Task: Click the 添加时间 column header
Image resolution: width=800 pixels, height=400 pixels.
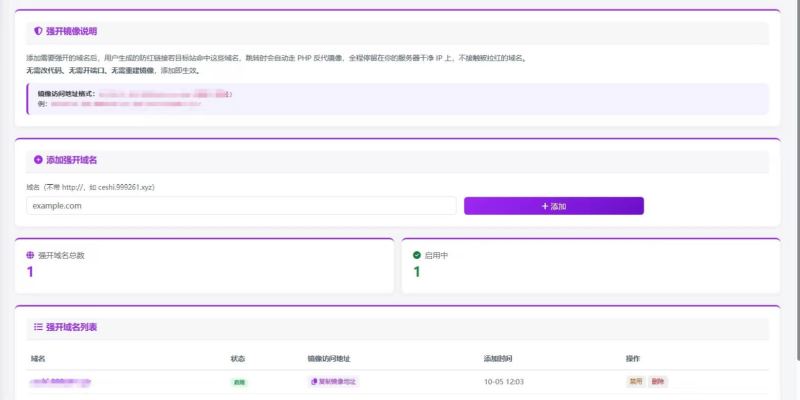Action: click(x=498, y=359)
